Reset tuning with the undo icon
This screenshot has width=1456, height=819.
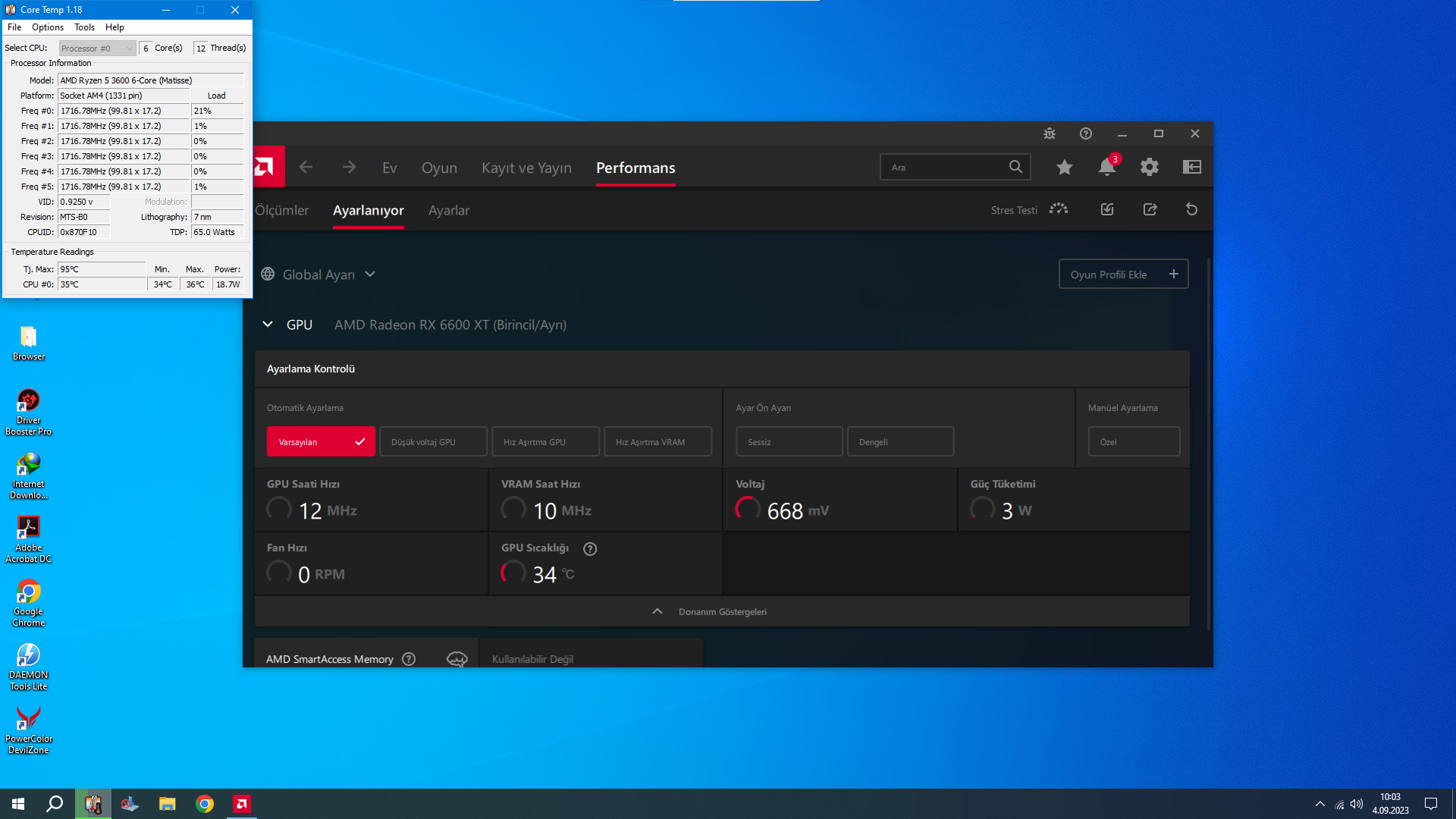click(x=1192, y=209)
